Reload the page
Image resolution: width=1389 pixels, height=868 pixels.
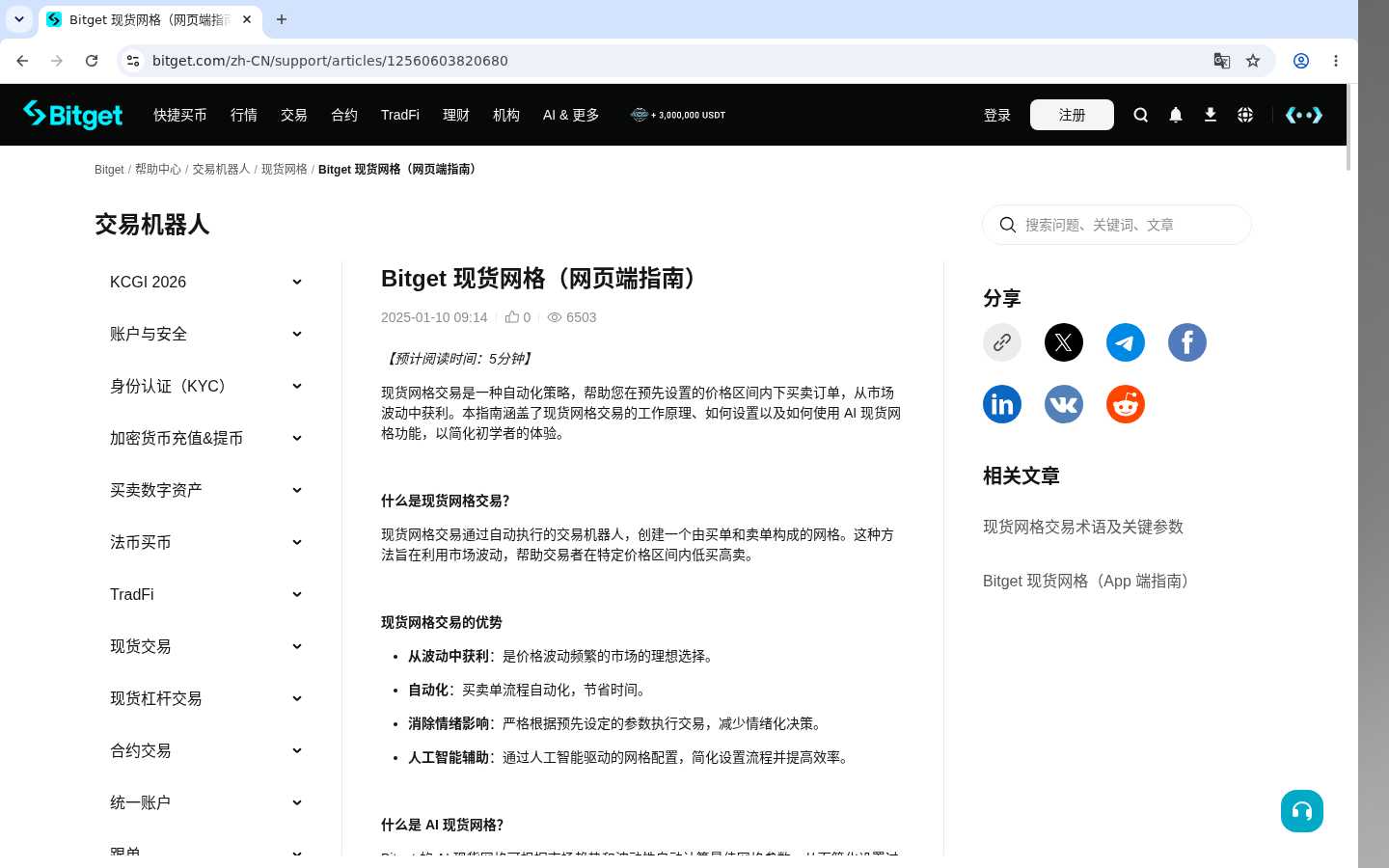coord(92,61)
